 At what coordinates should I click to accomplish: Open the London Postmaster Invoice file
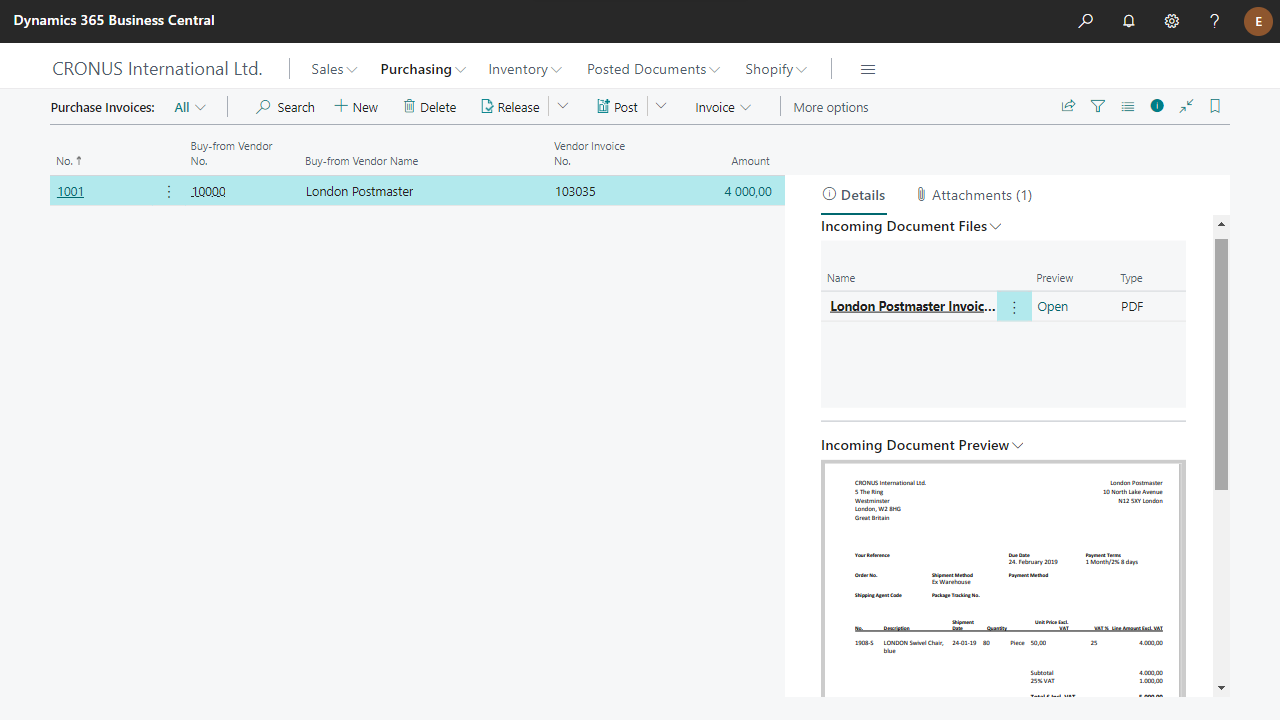pyautogui.click(x=913, y=307)
